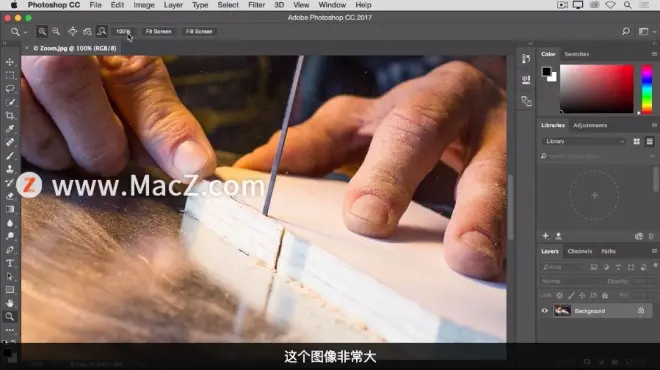The height and width of the screenshot is (370, 660).
Task: Show library items as grid view
Action: [636, 141]
